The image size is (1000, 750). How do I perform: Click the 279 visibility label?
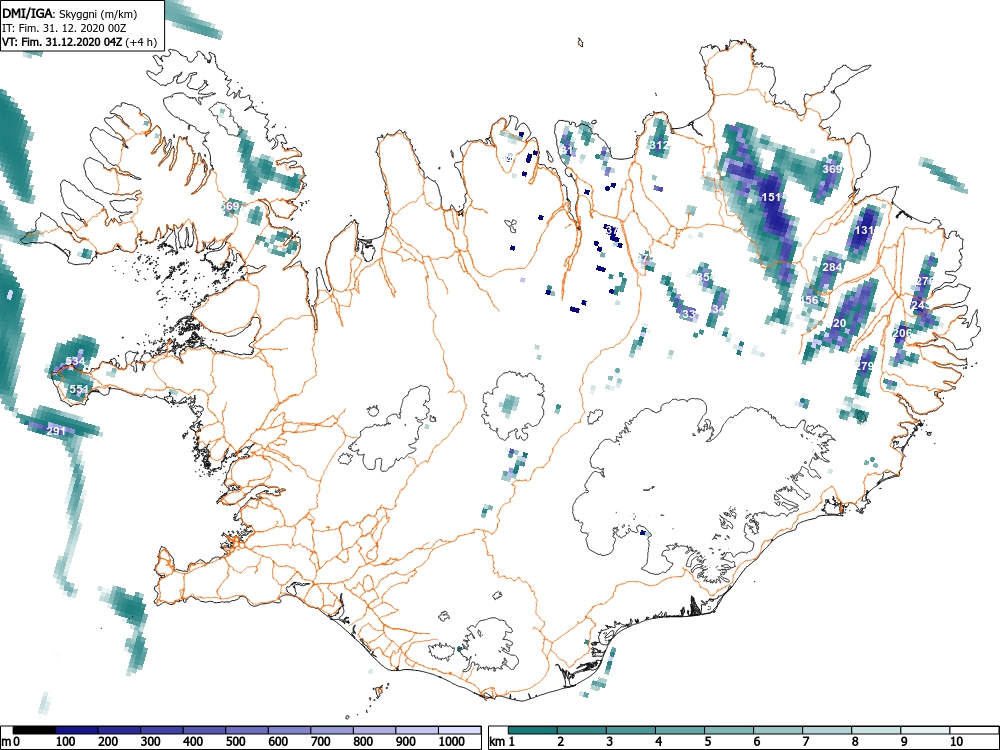pyautogui.click(x=864, y=366)
